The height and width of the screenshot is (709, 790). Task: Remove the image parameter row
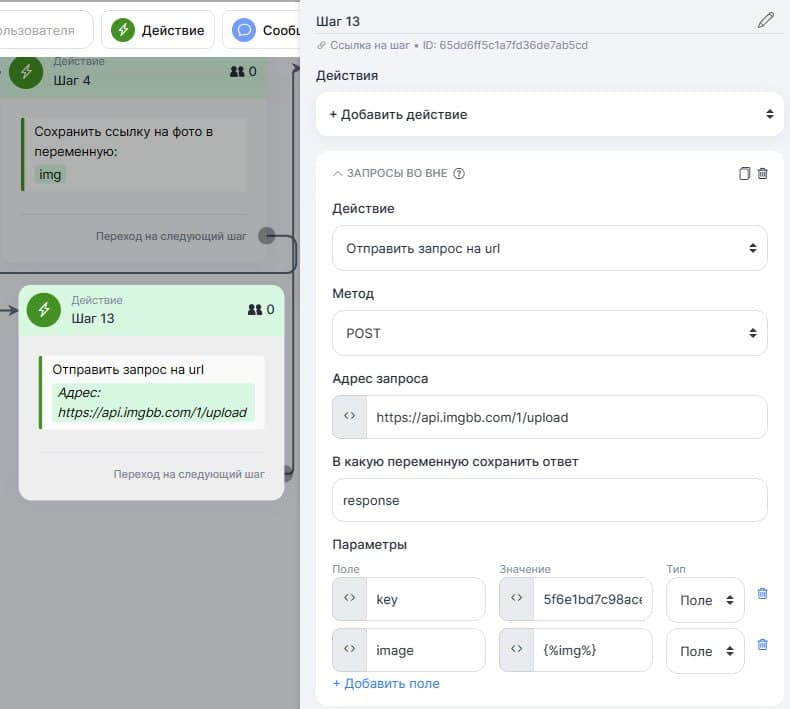pyautogui.click(x=762, y=645)
